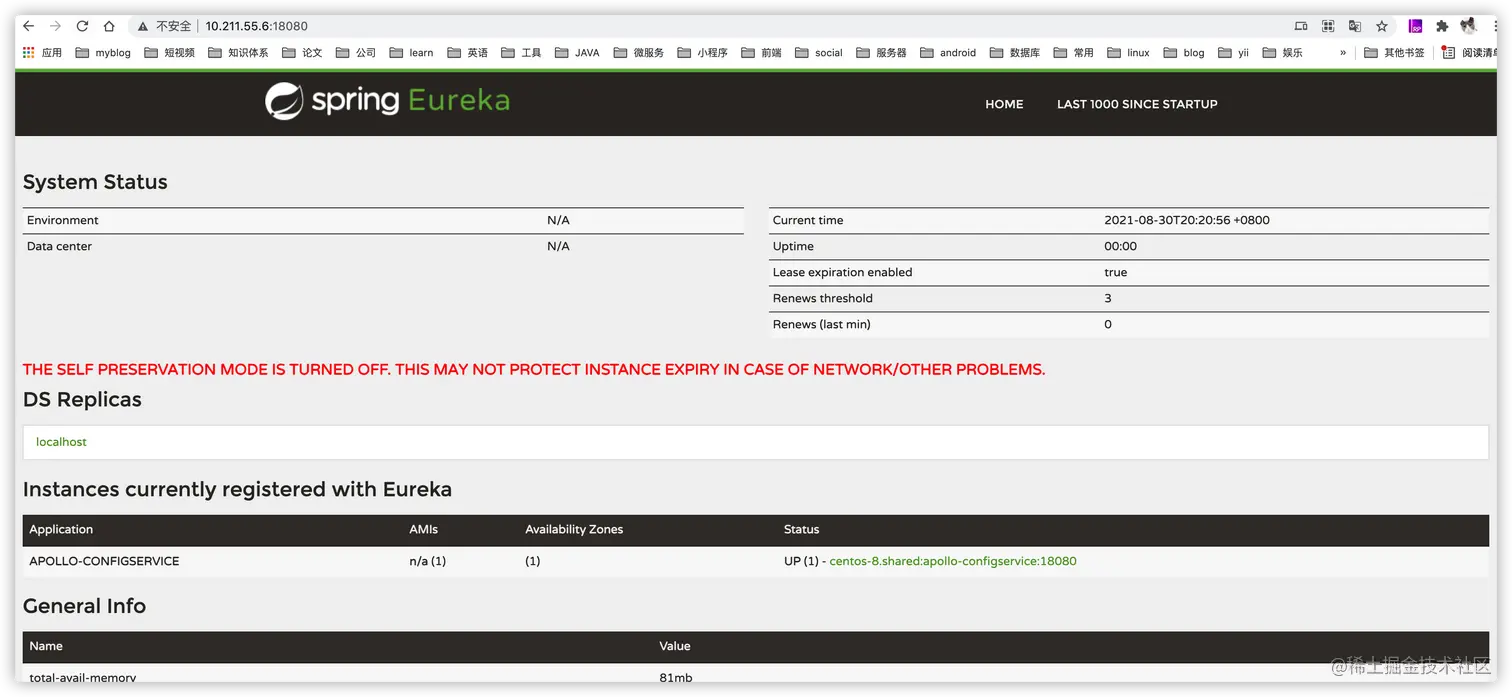Screen dimensions: 1512x697
Task: Click the n/a (1) AMIs cell
Action: click(427, 561)
